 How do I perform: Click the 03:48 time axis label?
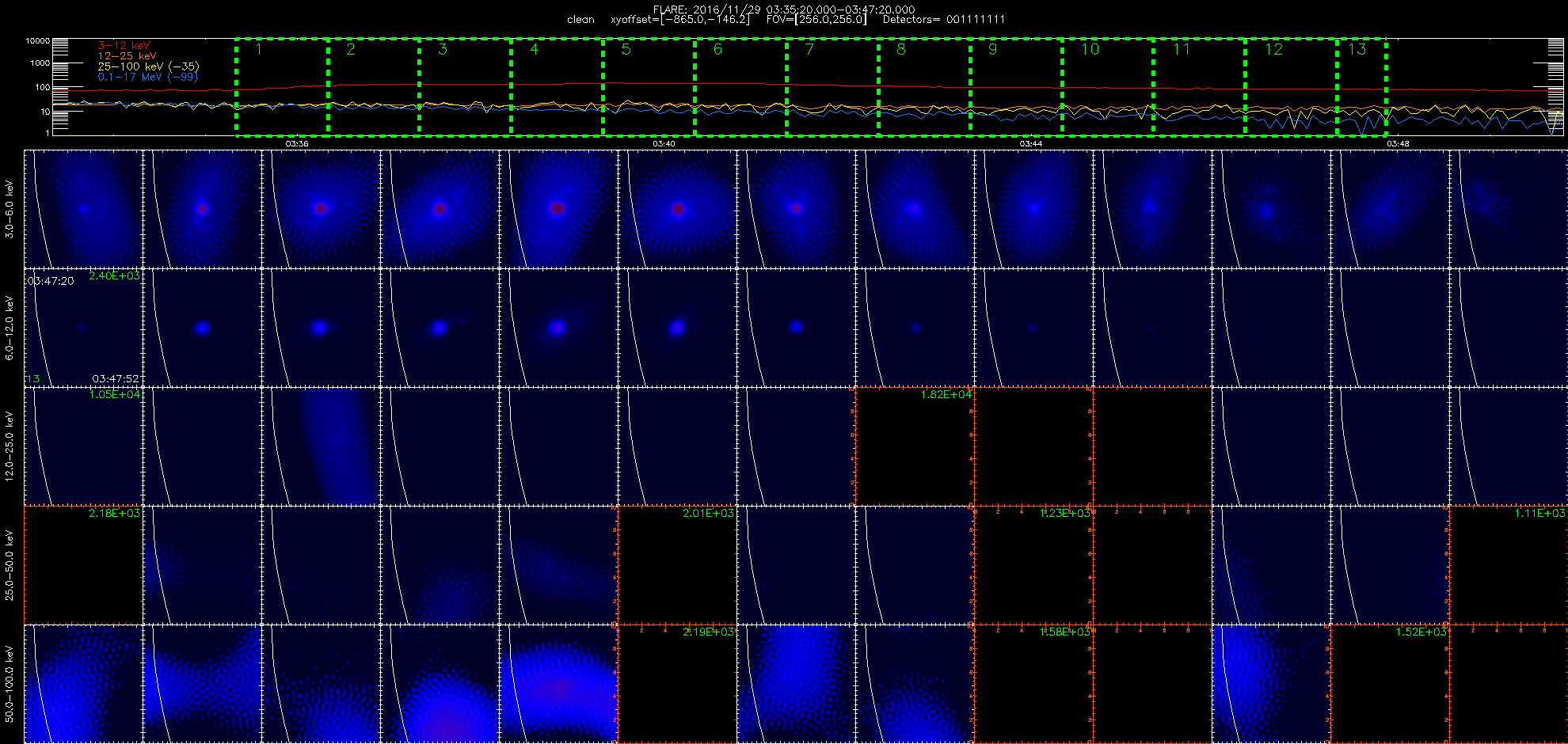(1398, 144)
